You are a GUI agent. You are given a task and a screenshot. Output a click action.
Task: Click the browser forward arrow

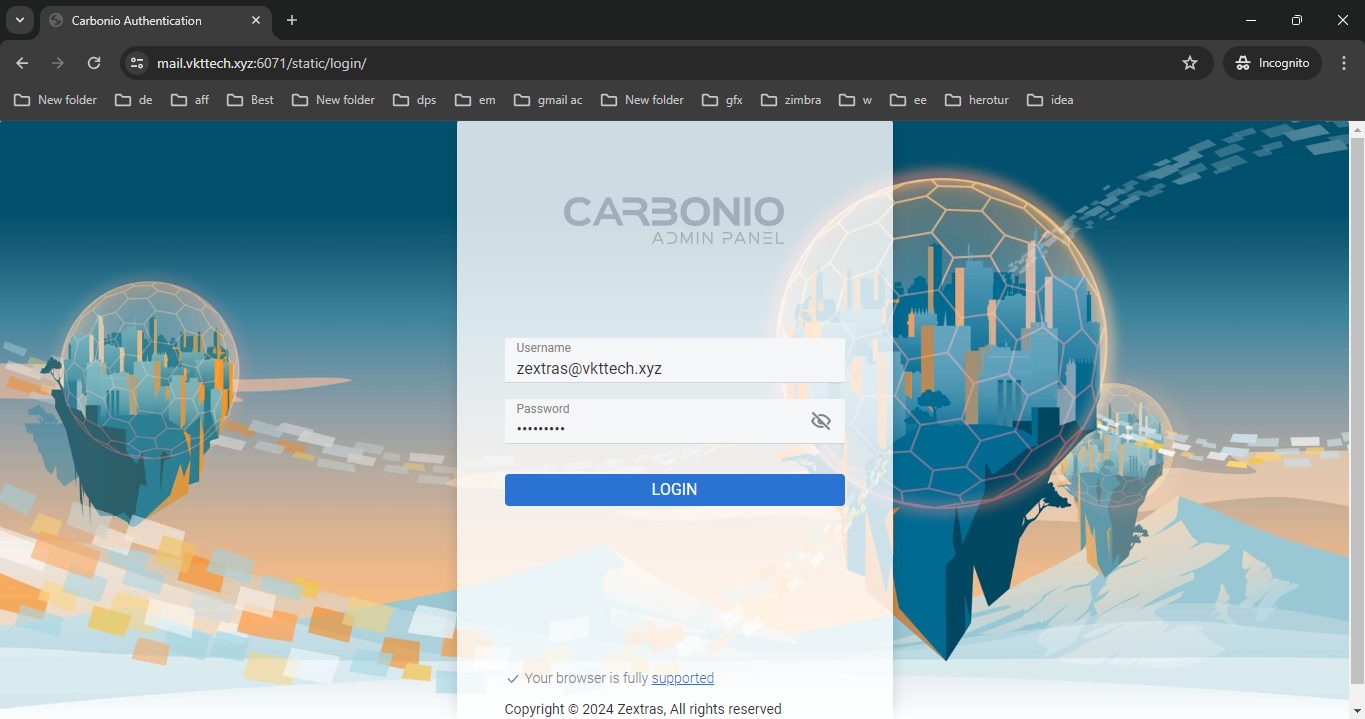pyautogui.click(x=57, y=62)
